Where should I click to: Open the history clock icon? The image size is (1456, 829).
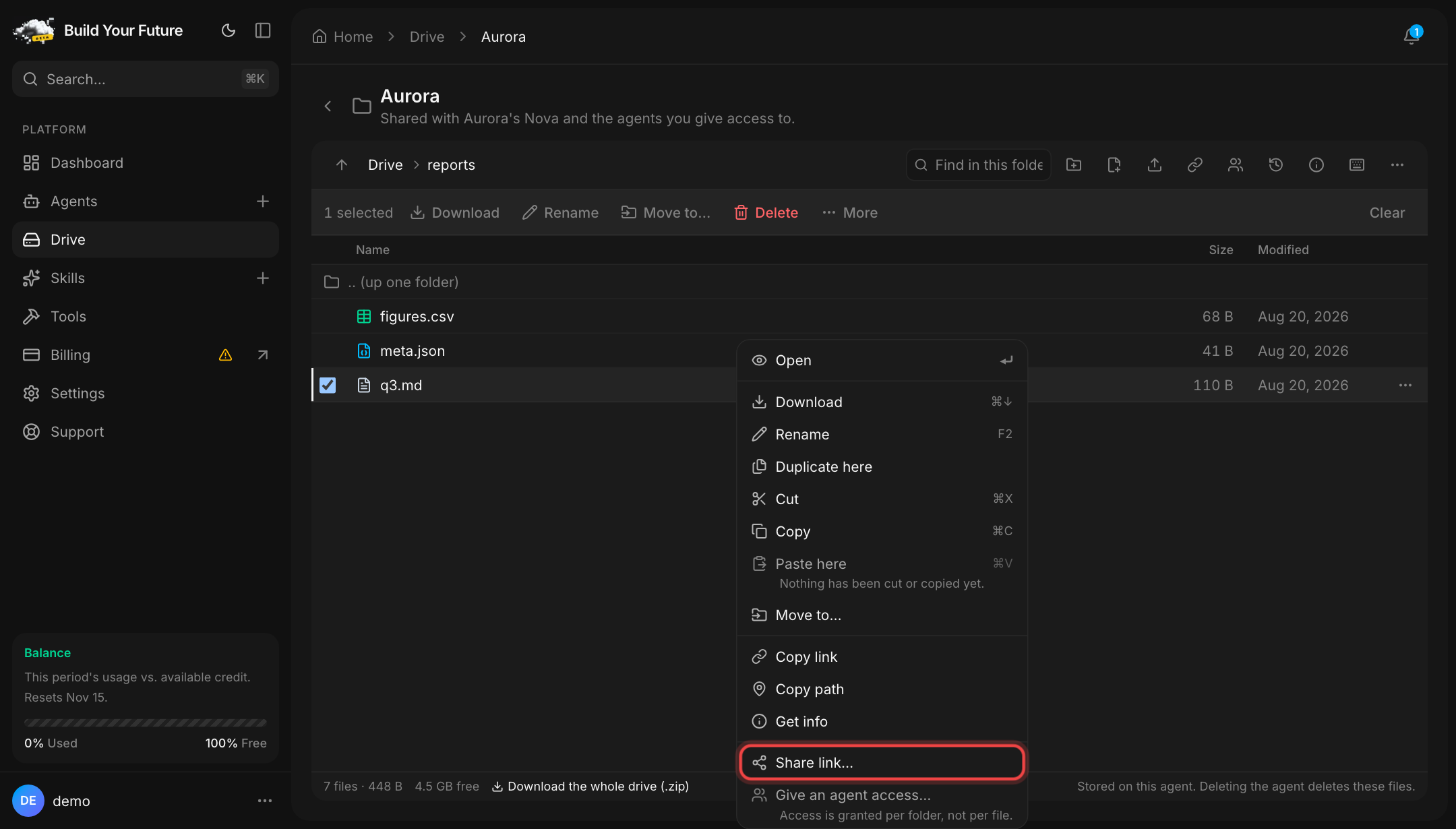[1276, 165]
